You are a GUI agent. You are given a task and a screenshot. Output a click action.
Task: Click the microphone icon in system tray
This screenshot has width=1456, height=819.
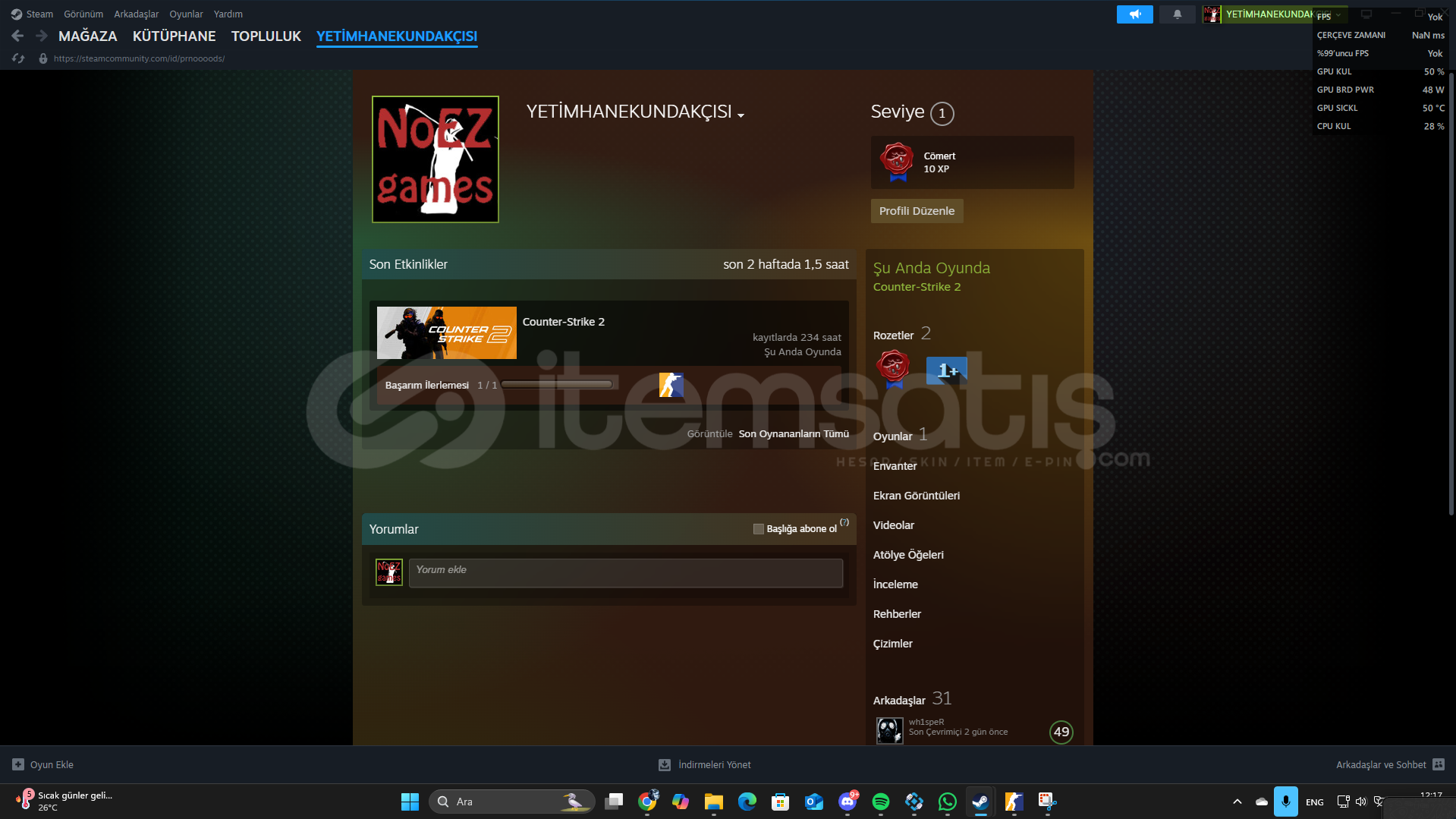(1285, 802)
